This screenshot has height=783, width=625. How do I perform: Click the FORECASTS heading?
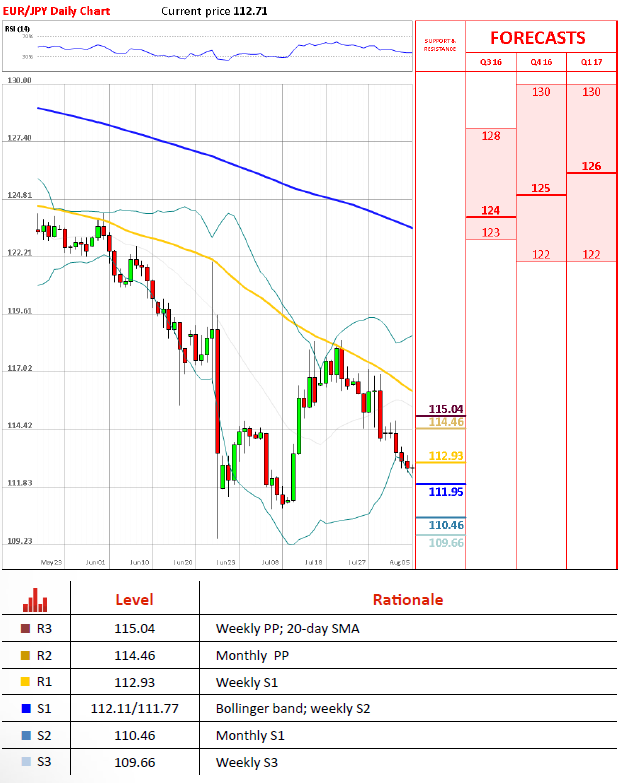538,38
